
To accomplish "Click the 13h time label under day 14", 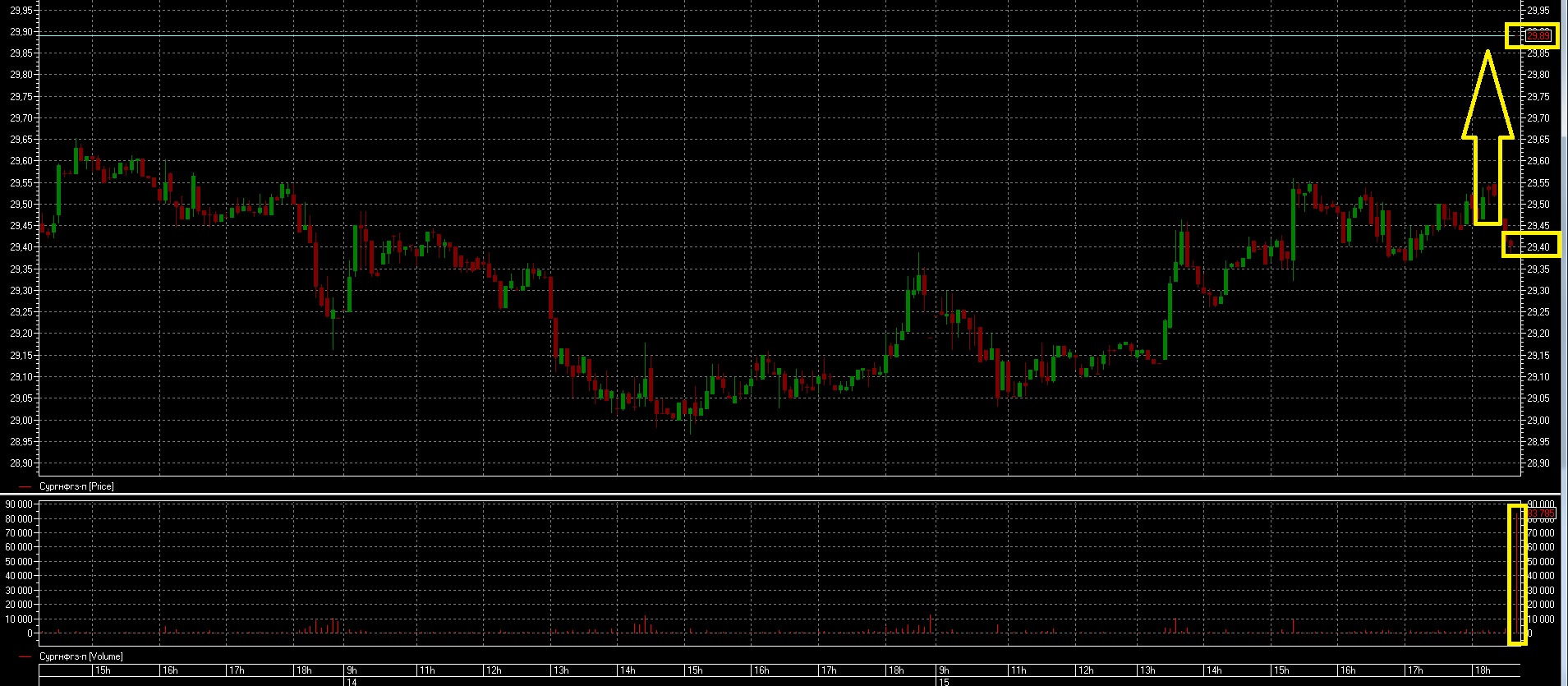I will point(561,670).
